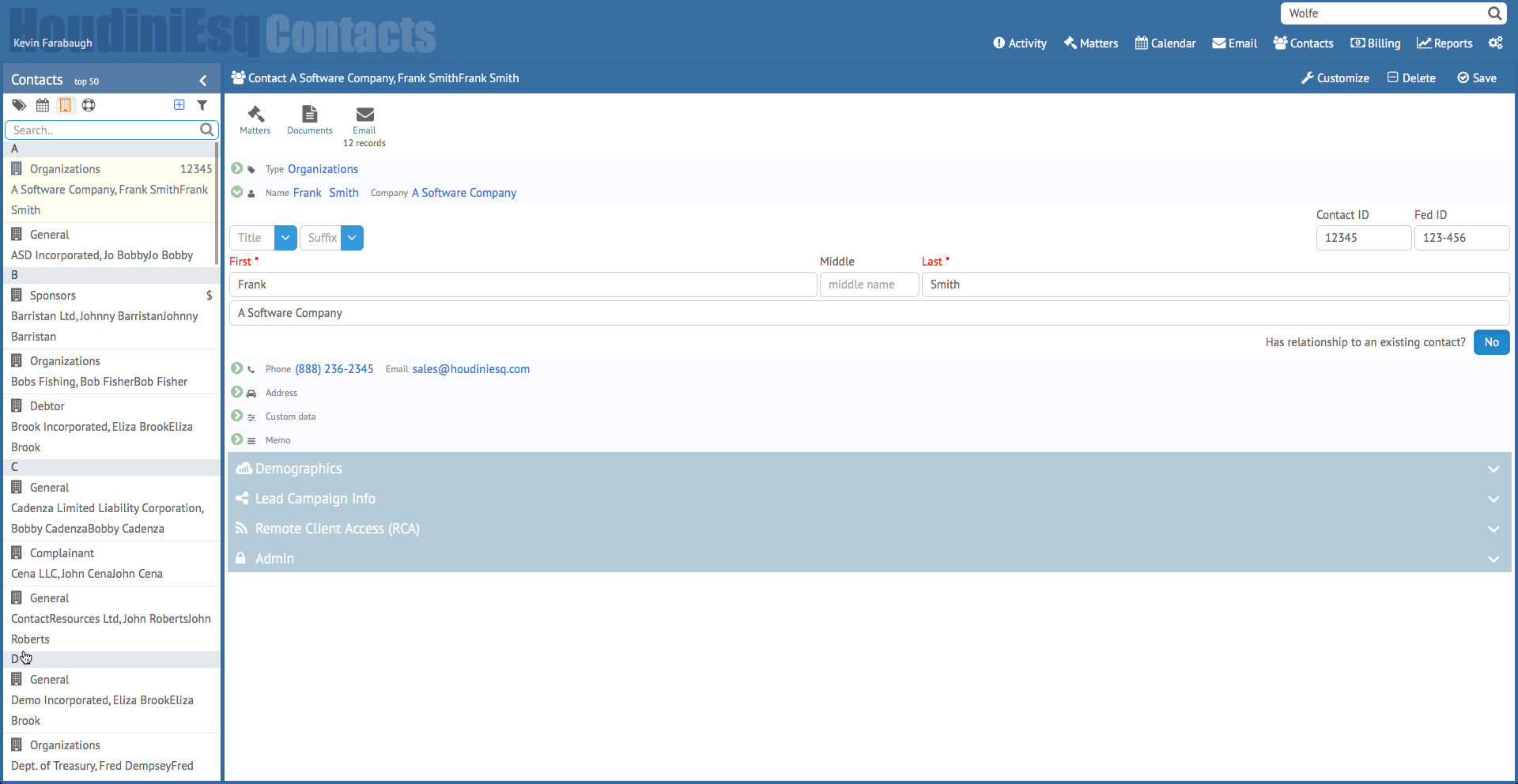Expand the Custom data row green arrow

click(237, 416)
